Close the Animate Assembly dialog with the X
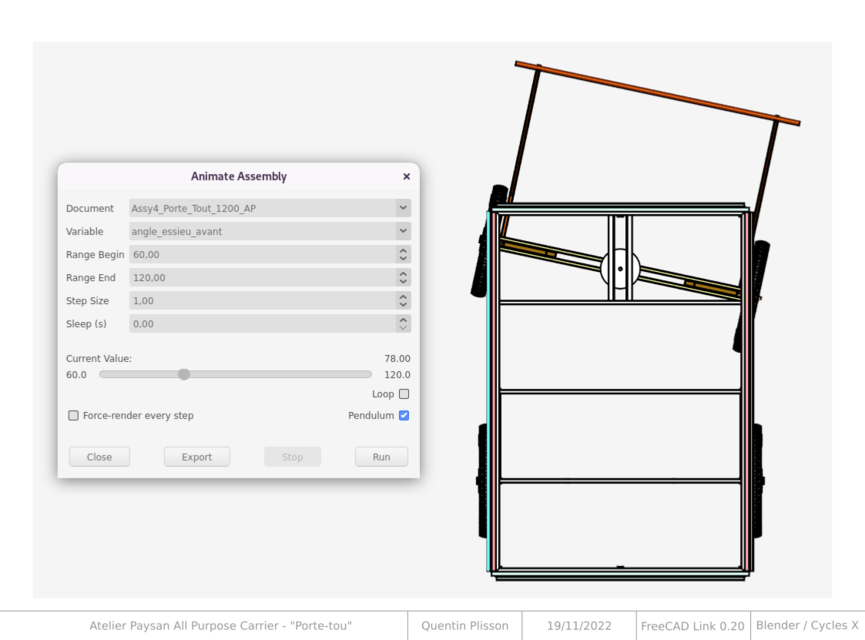 click(x=406, y=175)
